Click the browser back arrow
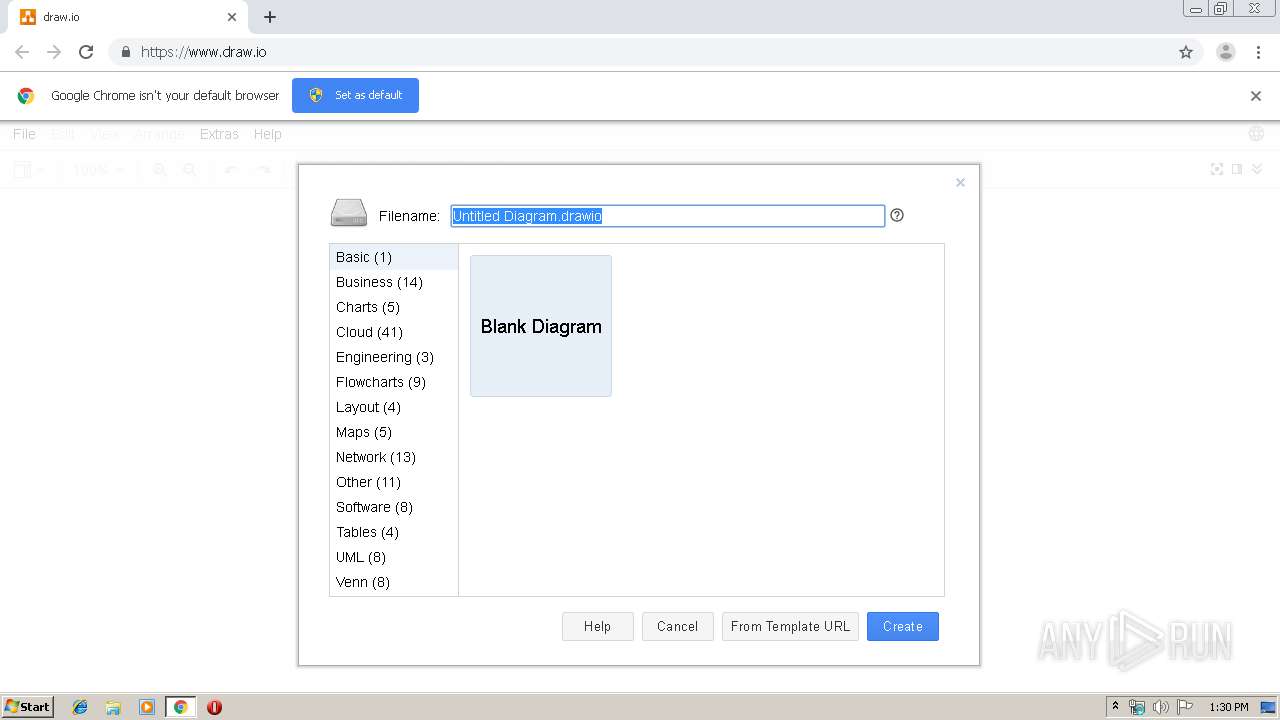 click(x=22, y=52)
